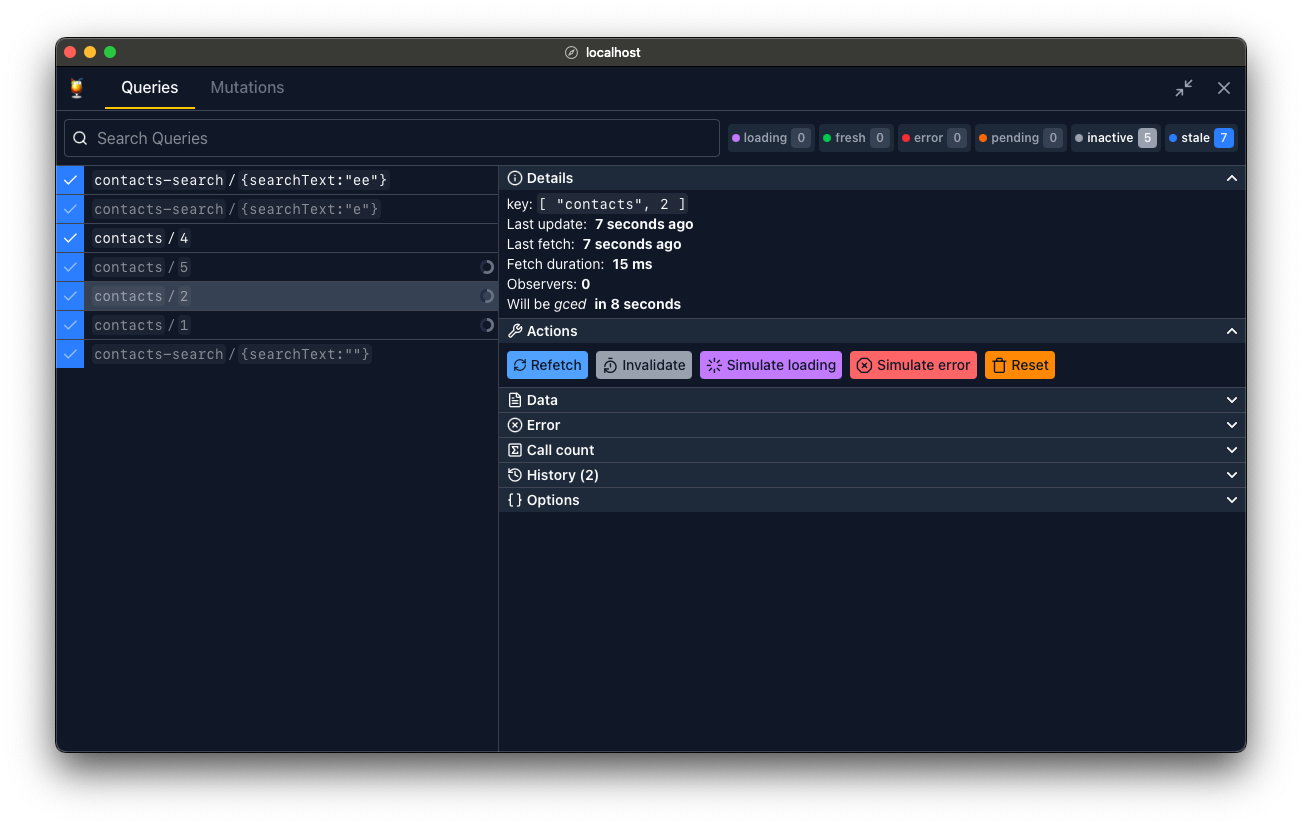Toggle the checkbox for contacts / 1 query
The height and width of the screenshot is (826, 1302).
(69, 325)
